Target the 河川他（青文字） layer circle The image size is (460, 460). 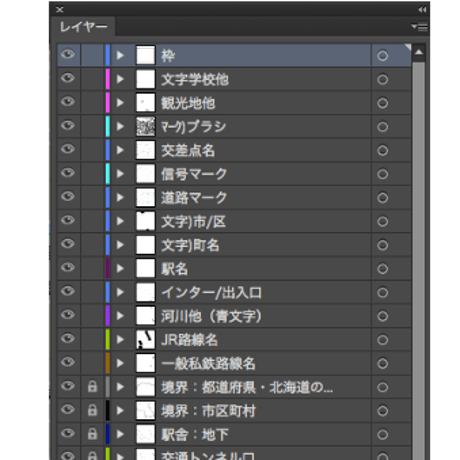pyautogui.click(x=382, y=316)
